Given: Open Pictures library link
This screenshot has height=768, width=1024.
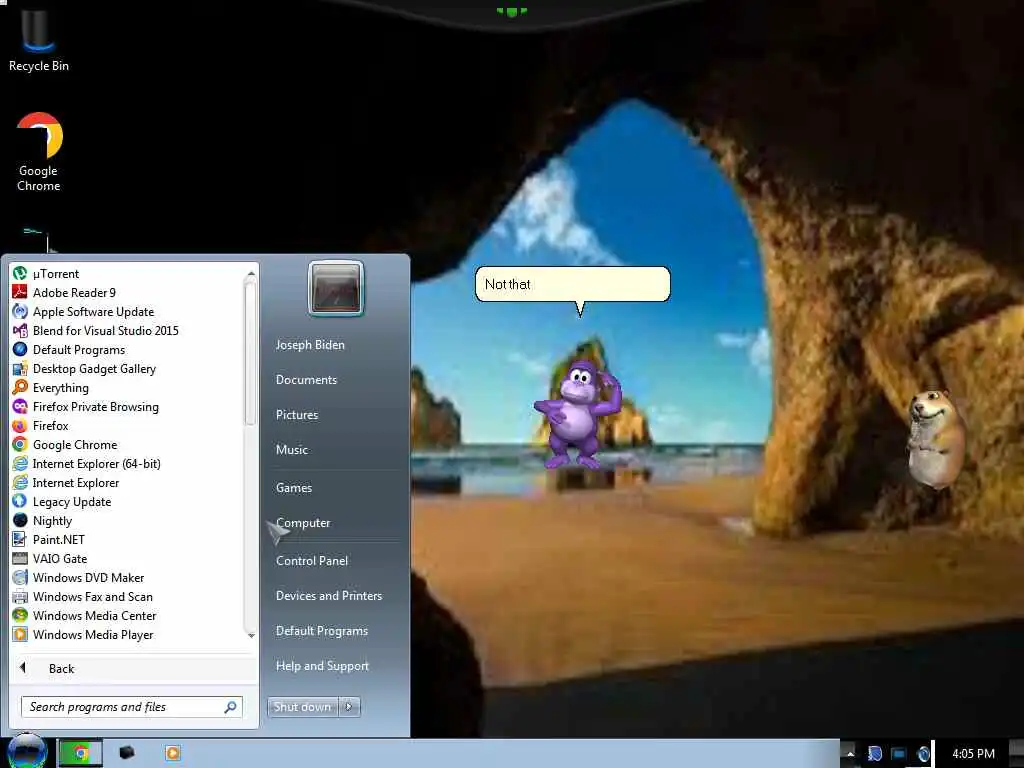Looking at the screenshot, I should pyautogui.click(x=297, y=415).
